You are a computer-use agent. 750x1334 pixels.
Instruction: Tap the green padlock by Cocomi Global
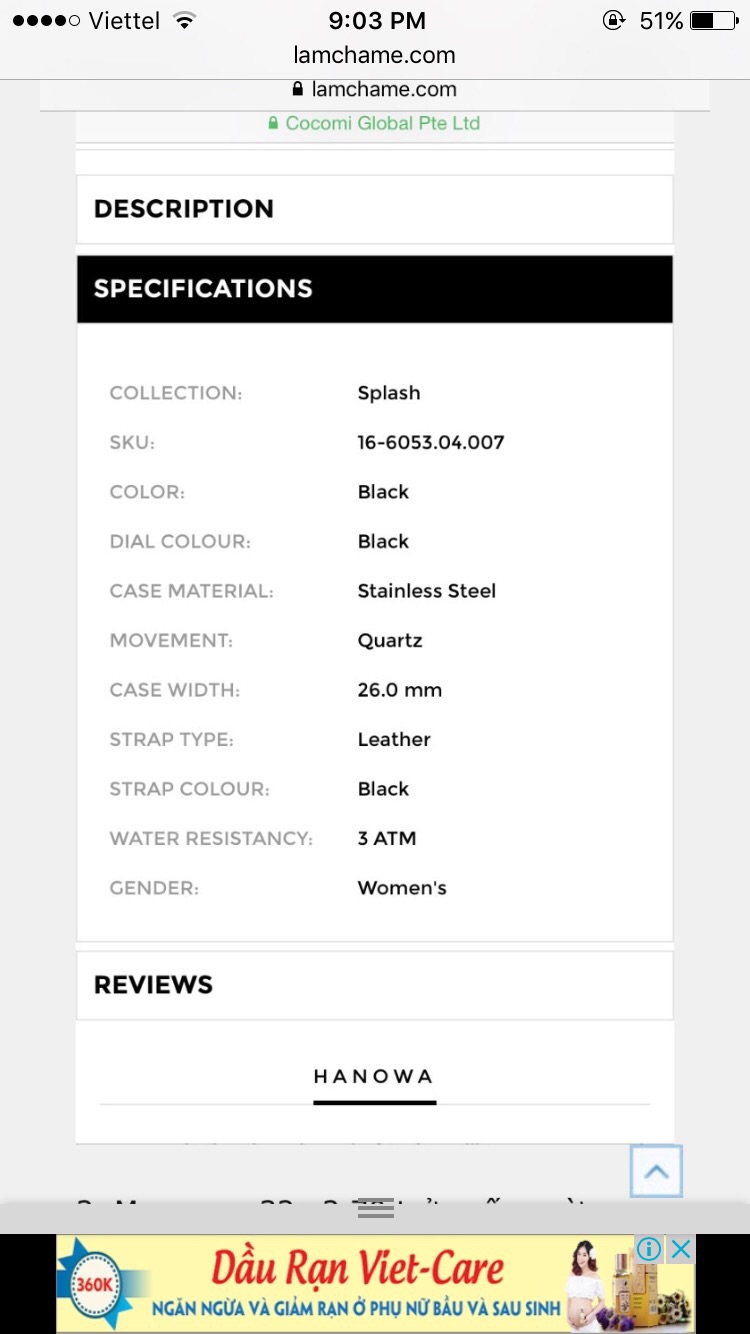pyautogui.click(x=273, y=123)
